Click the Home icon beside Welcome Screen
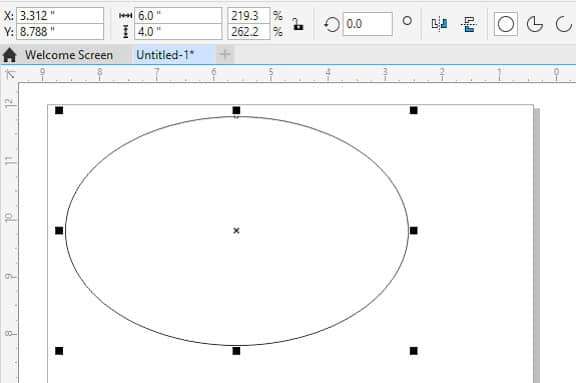This screenshot has height=383, width=576. (10, 55)
